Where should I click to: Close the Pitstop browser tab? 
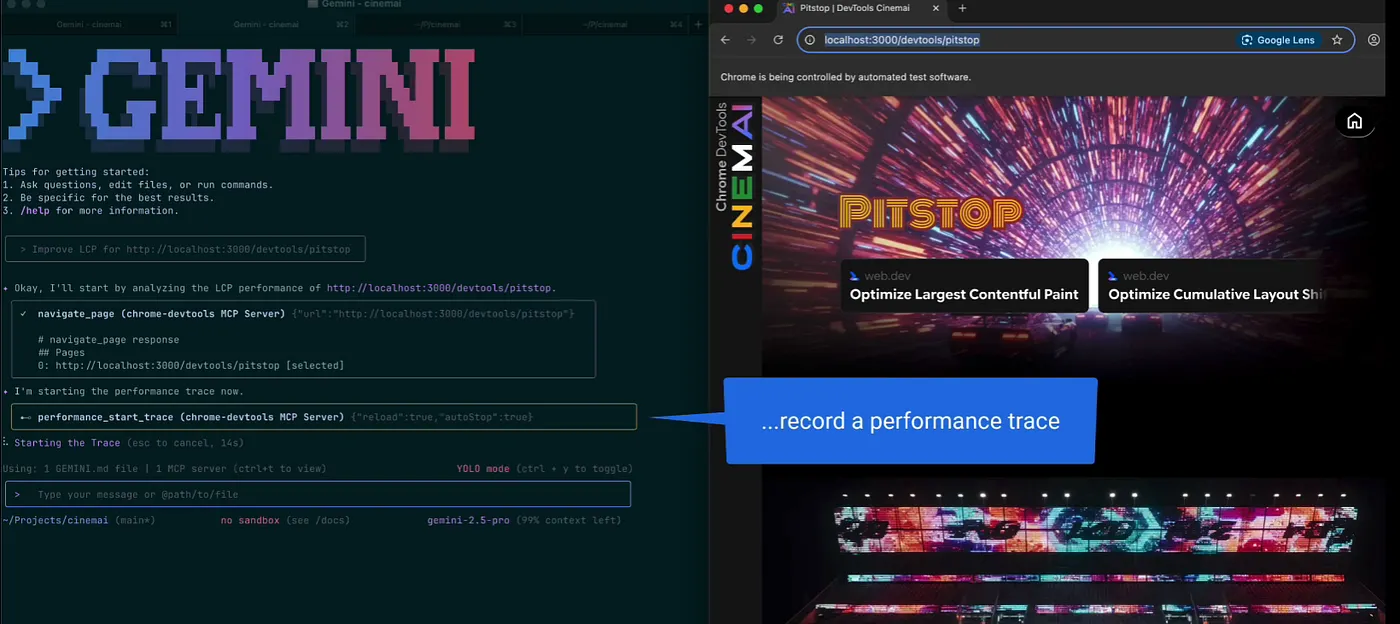click(x=937, y=8)
